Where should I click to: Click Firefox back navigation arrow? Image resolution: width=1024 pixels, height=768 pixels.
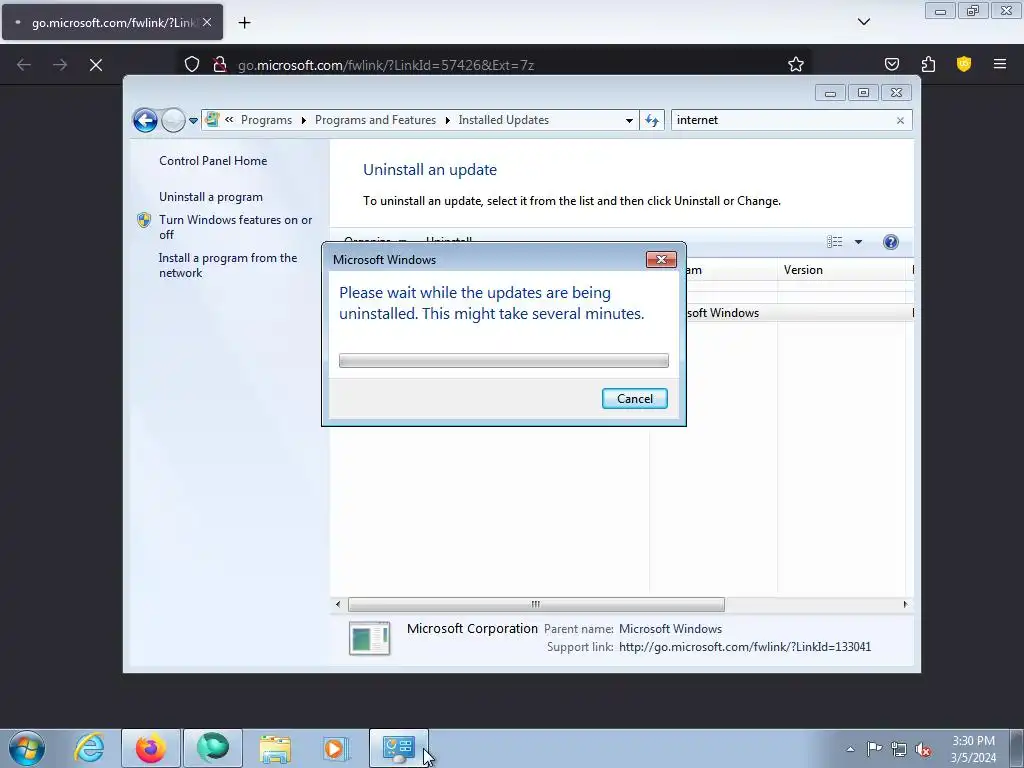(24, 64)
